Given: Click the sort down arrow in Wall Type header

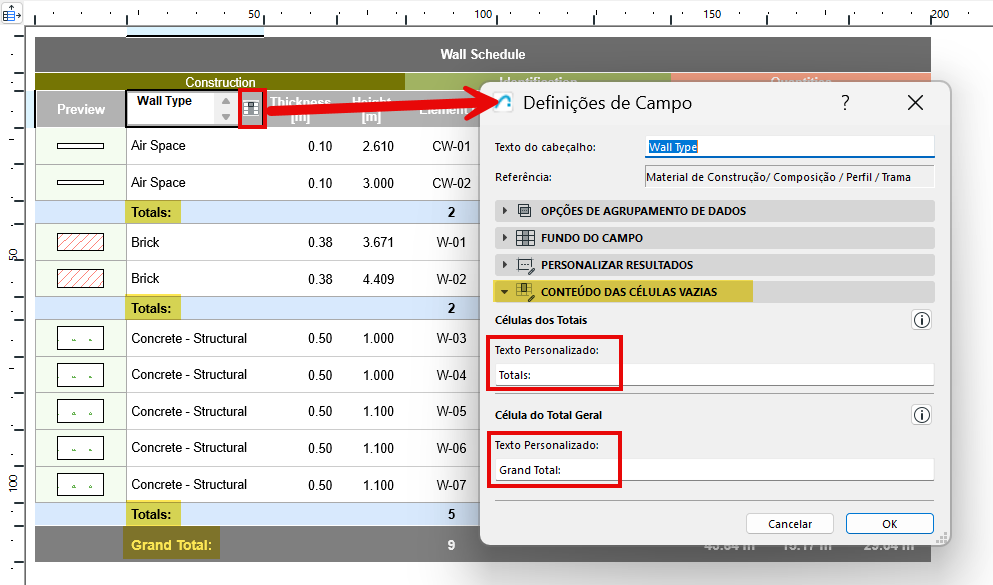Looking at the screenshot, I should click(x=226, y=116).
